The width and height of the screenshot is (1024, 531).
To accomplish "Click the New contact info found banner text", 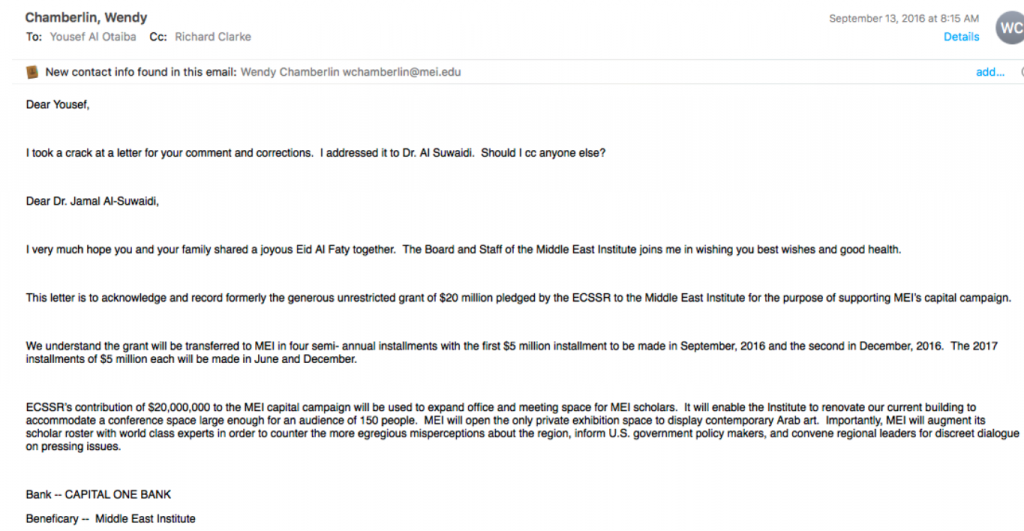I will (x=140, y=72).
